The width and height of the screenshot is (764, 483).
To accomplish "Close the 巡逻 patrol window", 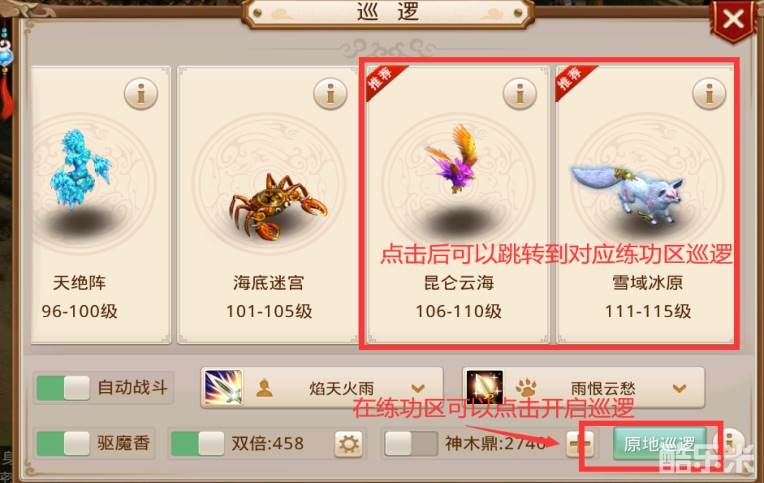I will point(733,19).
